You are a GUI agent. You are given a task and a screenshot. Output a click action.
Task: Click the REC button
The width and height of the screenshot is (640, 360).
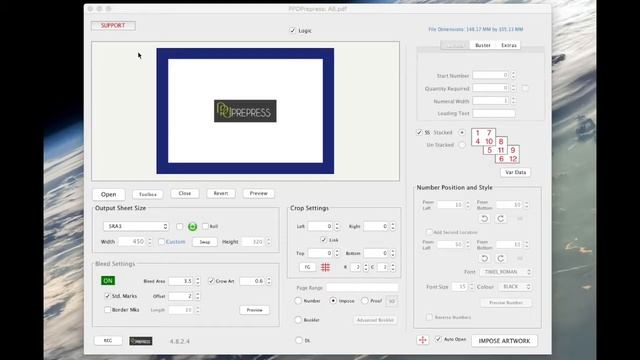[108, 340]
